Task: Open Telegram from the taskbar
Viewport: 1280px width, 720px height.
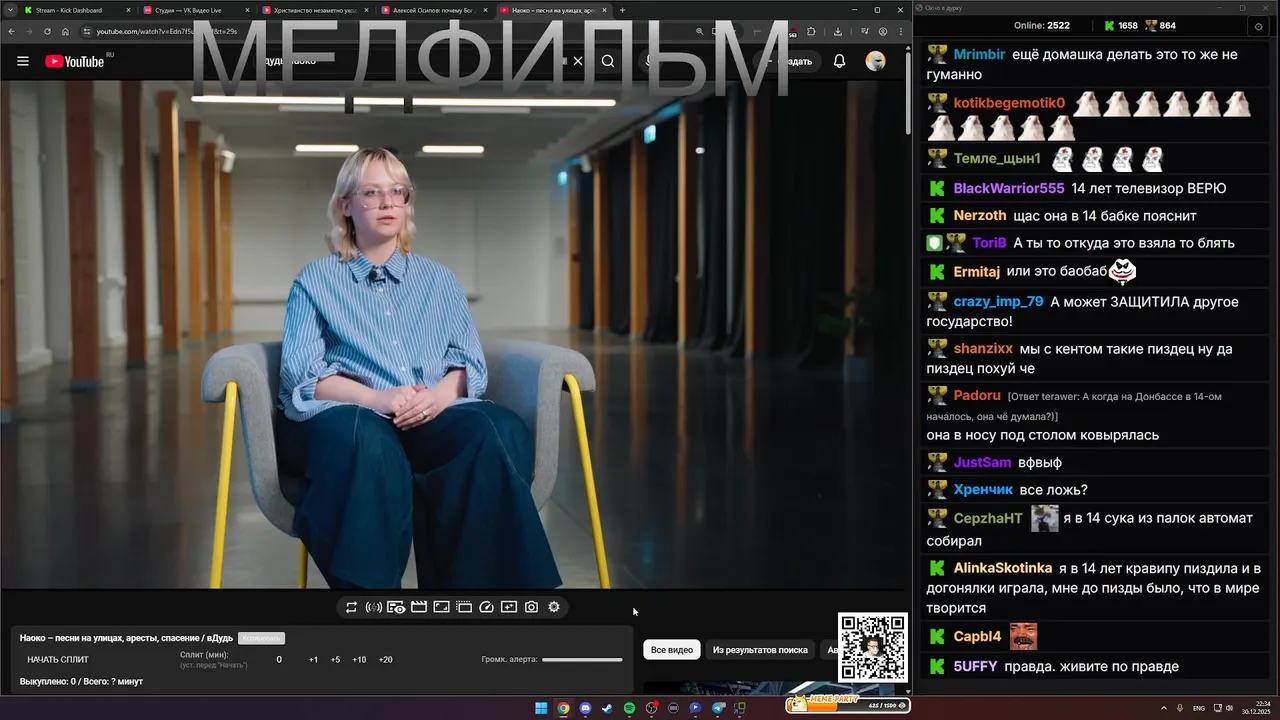Action: 718,708
